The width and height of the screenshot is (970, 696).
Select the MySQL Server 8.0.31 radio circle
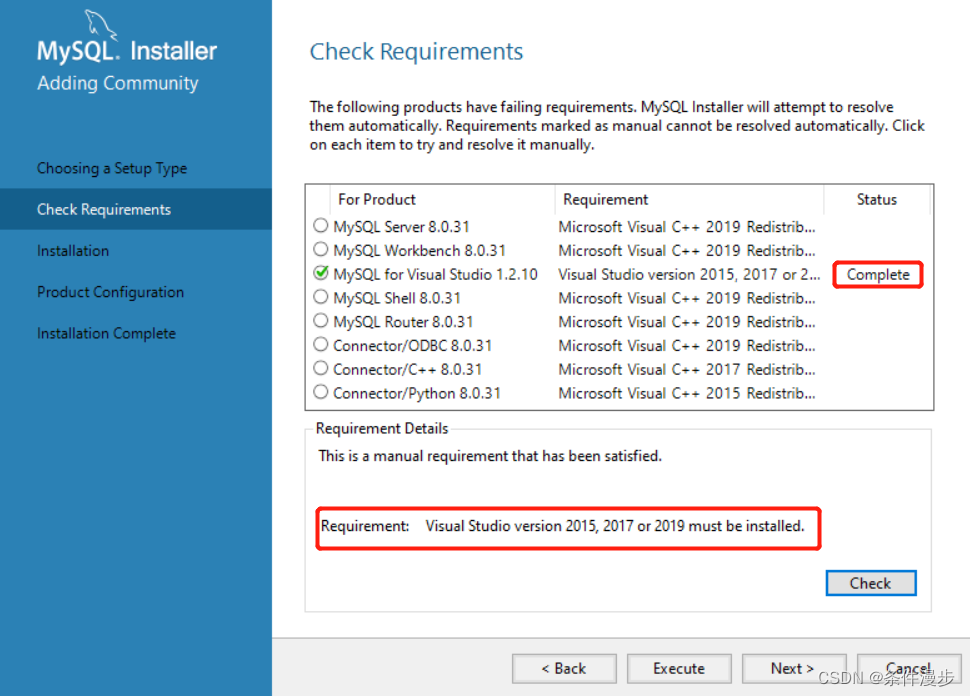[320, 225]
